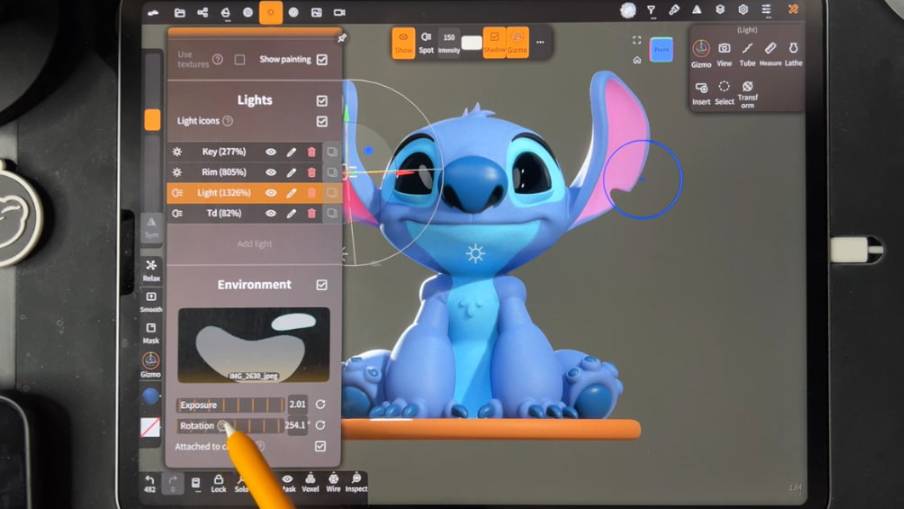
Task: Open the Spot light type selector
Action: [x=426, y=43]
